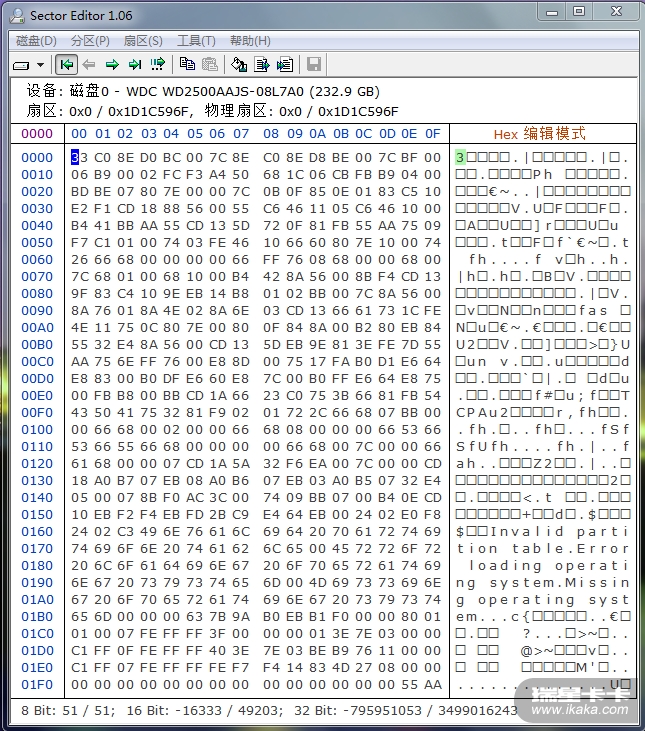Open the 帮助(H) menu

point(250,41)
